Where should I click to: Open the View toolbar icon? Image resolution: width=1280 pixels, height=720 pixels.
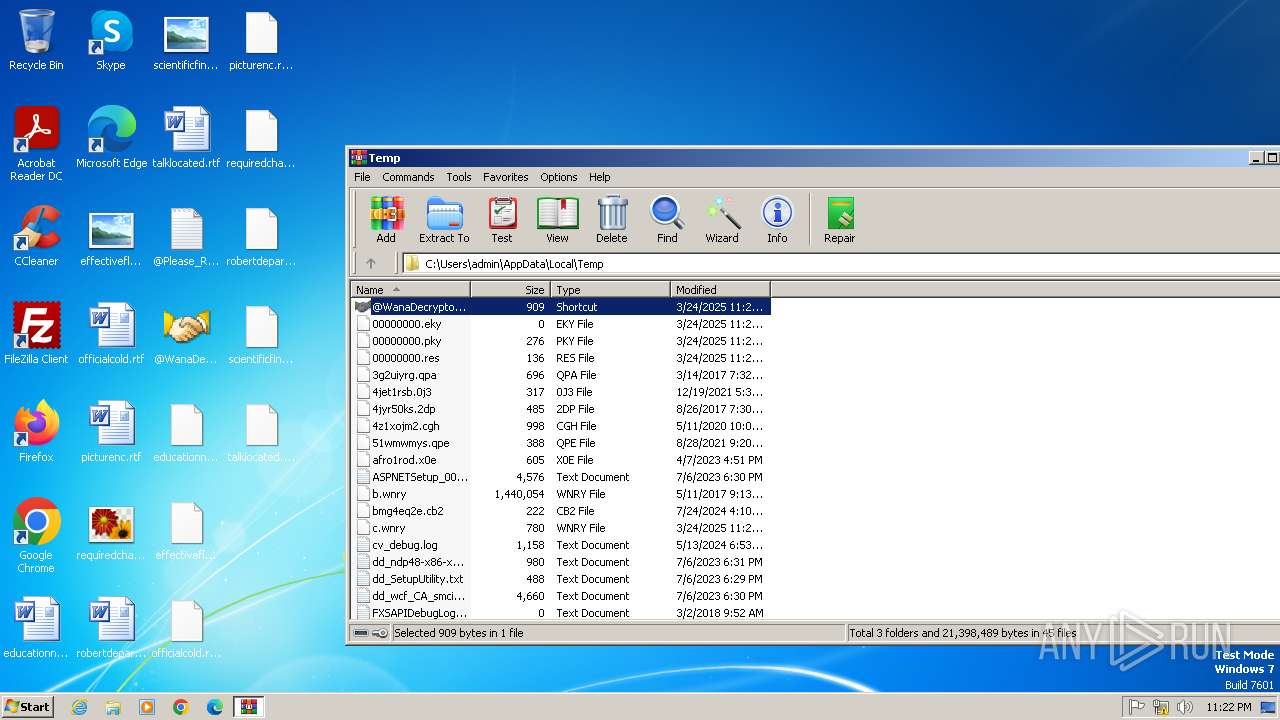pyautogui.click(x=557, y=220)
